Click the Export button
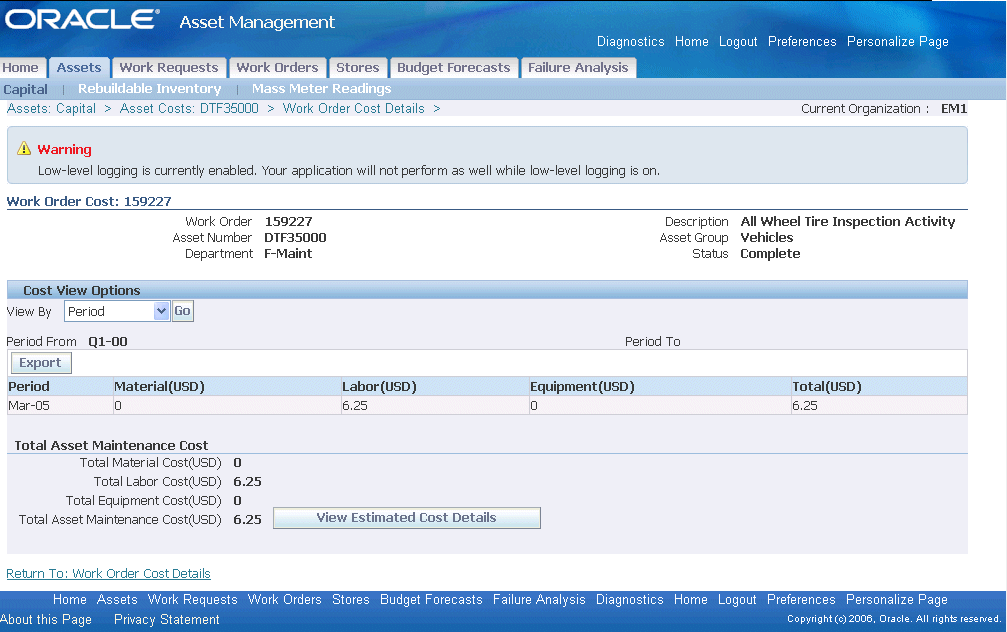The image size is (1007, 632). [40, 363]
